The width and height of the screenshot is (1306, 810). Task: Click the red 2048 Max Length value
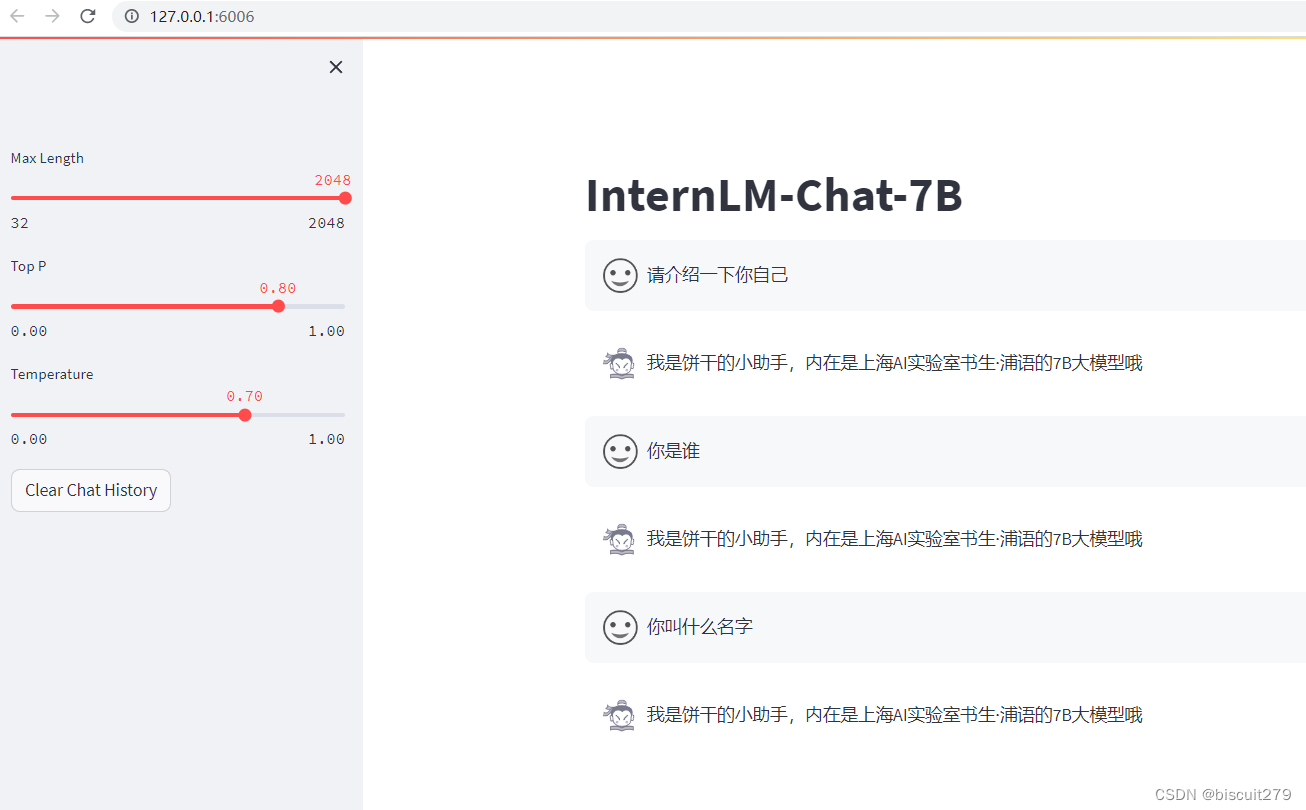[333, 180]
